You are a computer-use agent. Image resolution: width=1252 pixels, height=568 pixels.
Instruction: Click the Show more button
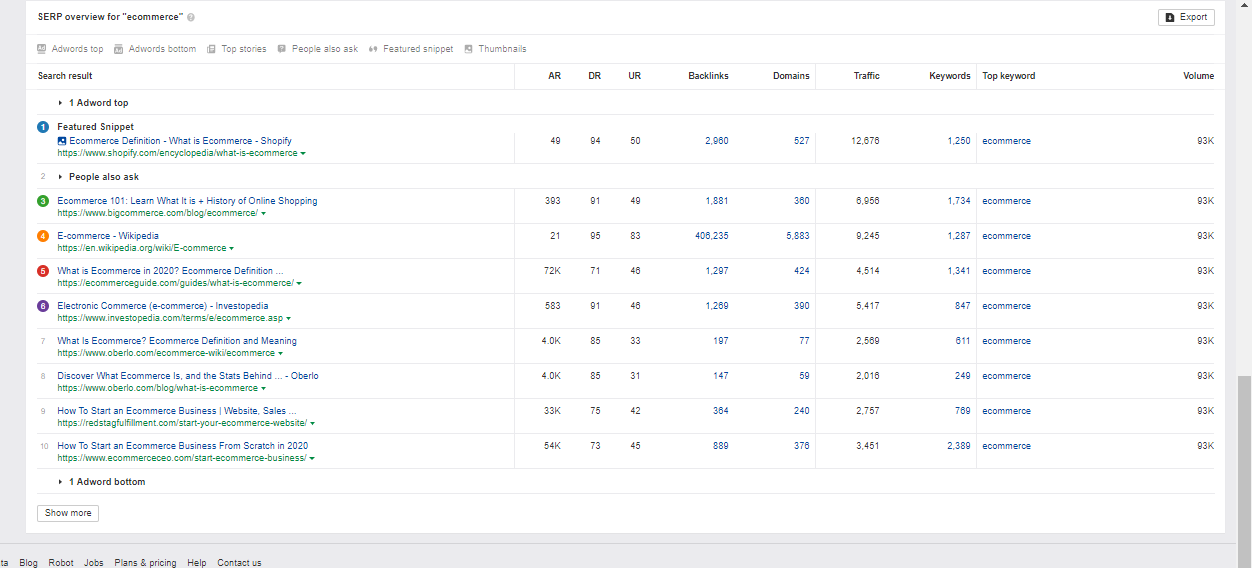[68, 513]
